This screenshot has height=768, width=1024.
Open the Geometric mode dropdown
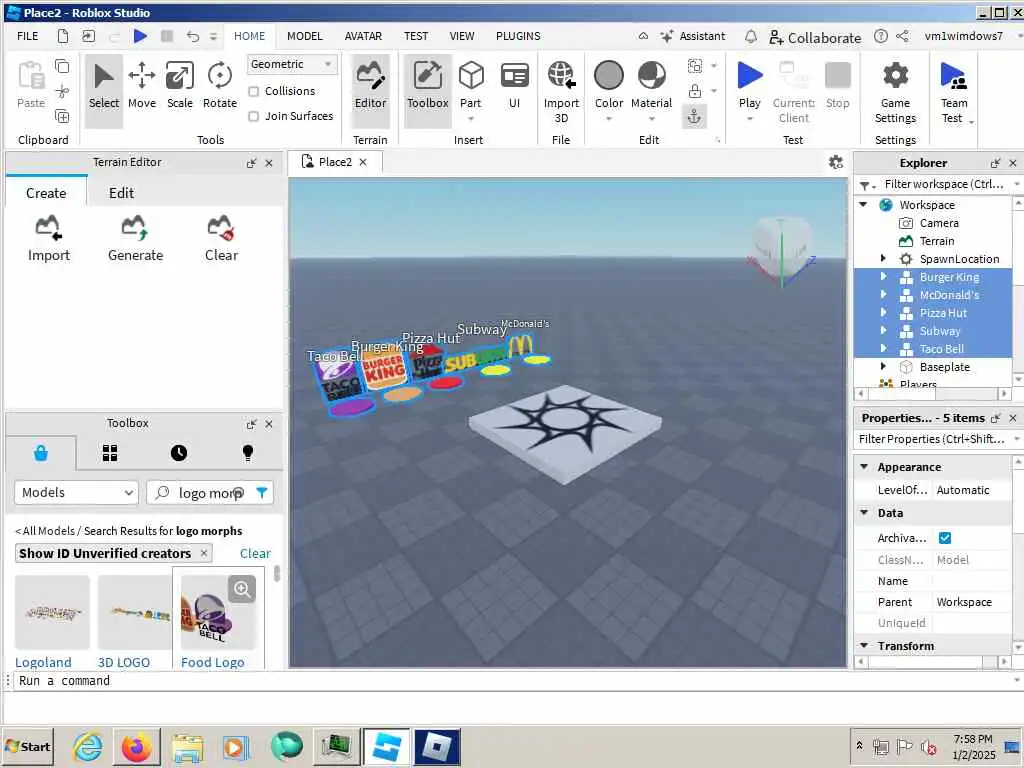(291, 64)
